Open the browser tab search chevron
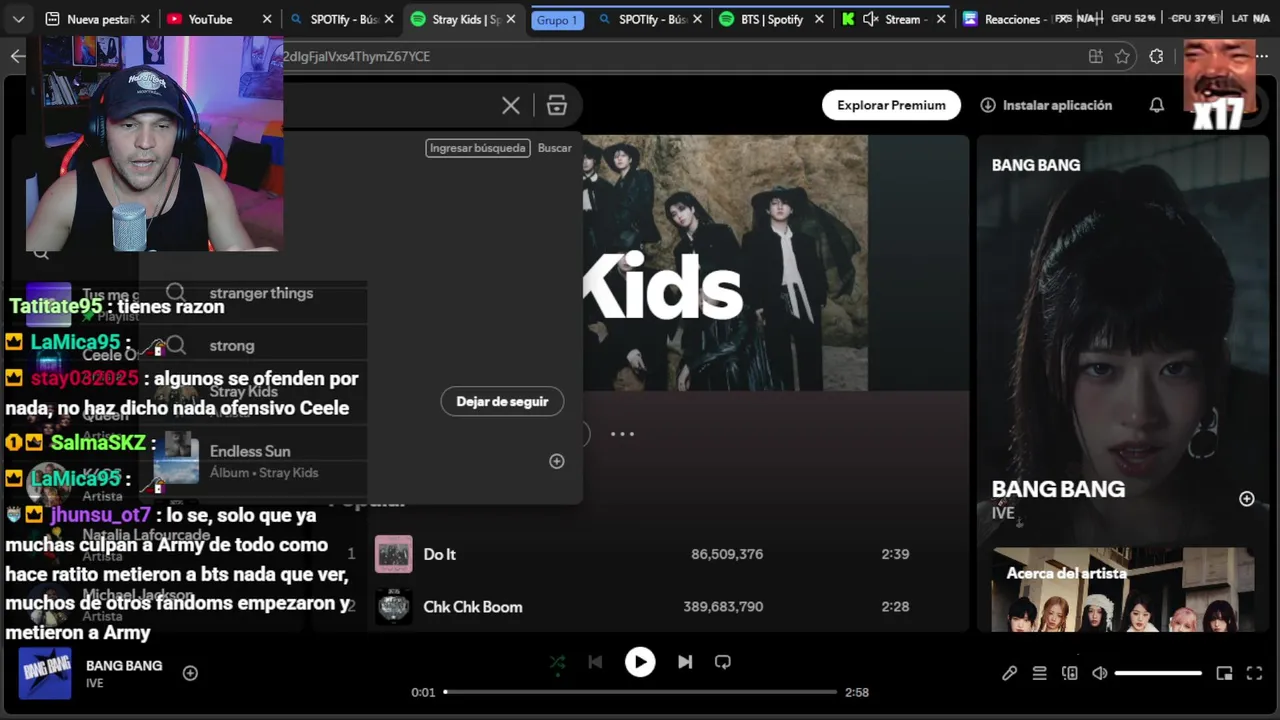The height and width of the screenshot is (720, 1280). point(18,19)
